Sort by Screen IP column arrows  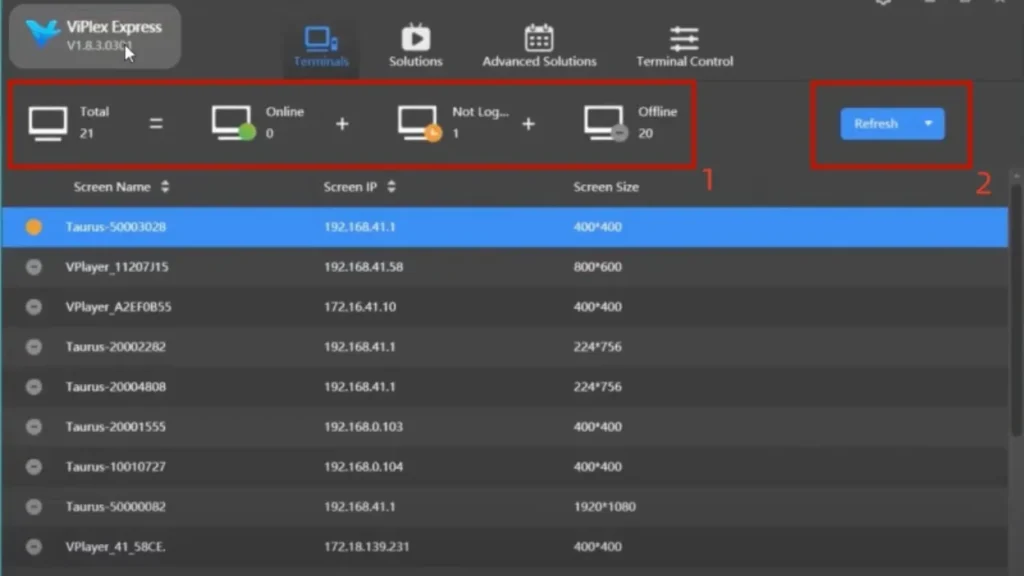coord(391,187)
